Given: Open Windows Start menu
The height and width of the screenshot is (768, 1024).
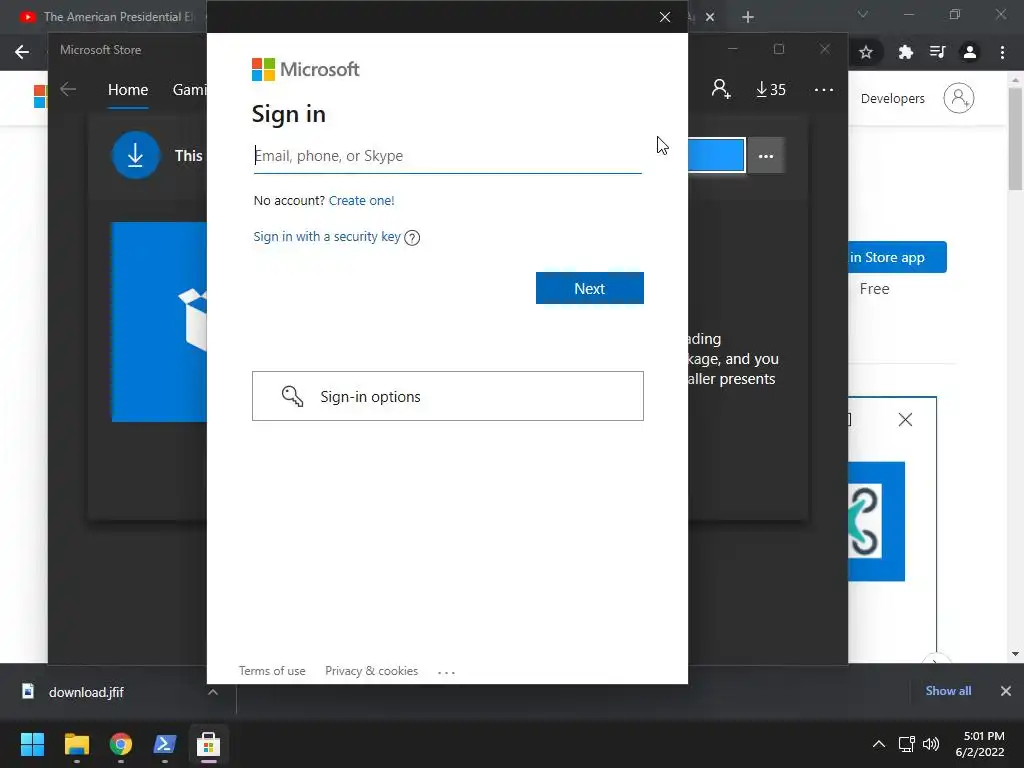Looking at the screenshot, I should pos(32,744).
